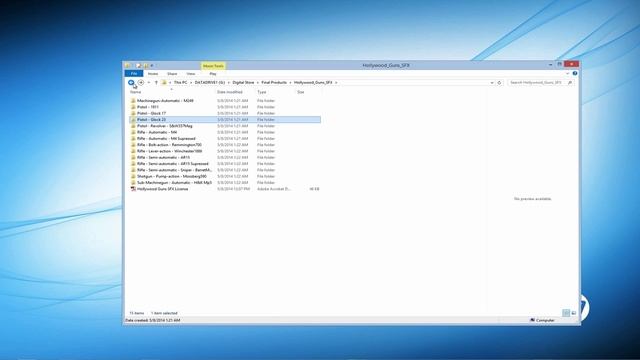640x360 pixels.
Task: Select the Pistol - Glock 23 folder
Action: point(225,120)
